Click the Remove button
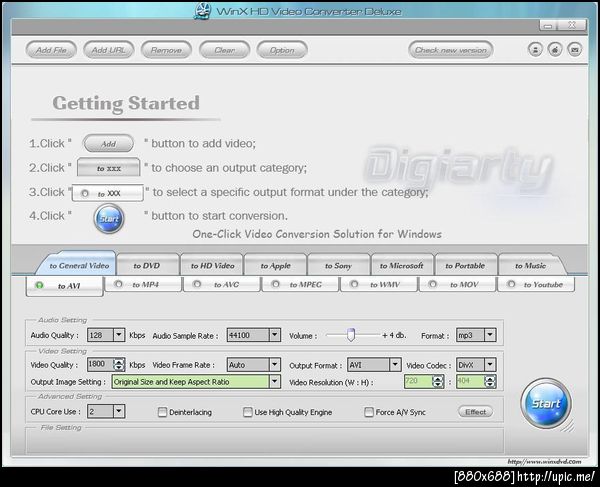Screen dimensions: 600x487 (166, 50)
